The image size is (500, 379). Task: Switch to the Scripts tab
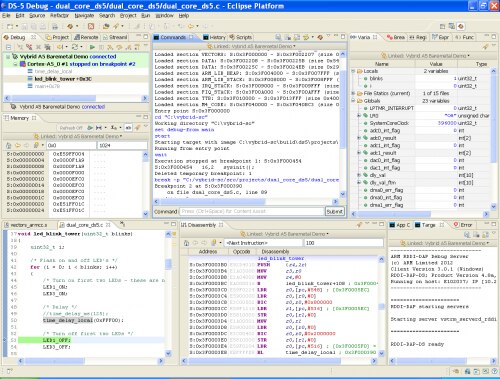coord(240,37)
